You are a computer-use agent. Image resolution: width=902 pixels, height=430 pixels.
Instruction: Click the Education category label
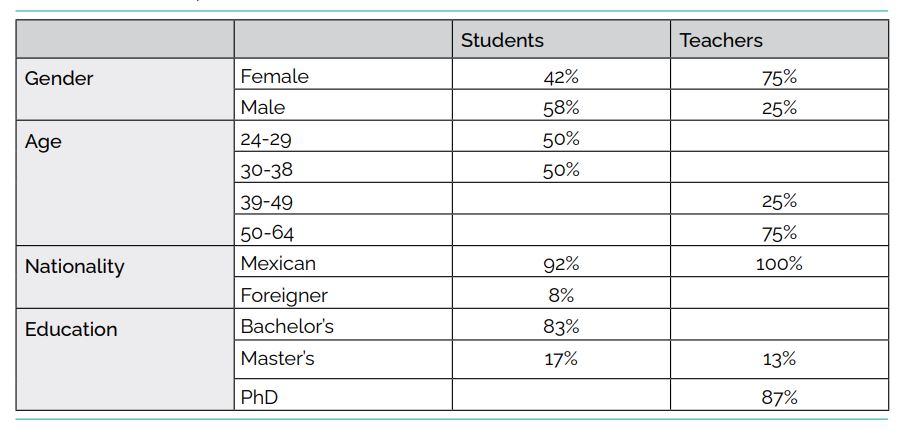pyautogui.click(x=71, y=329)
